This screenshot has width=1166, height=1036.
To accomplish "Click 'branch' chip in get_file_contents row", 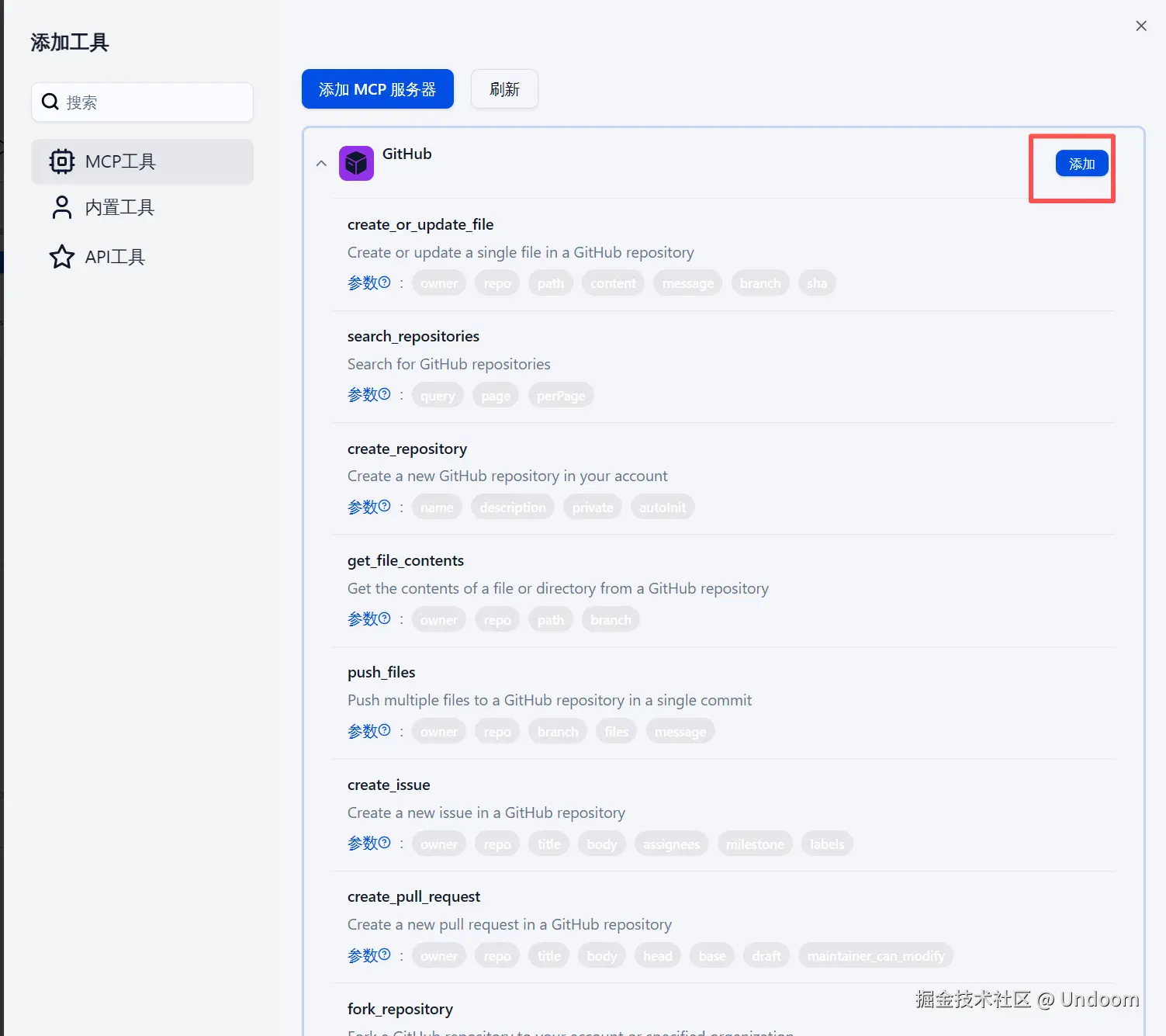I will point(611,619).
